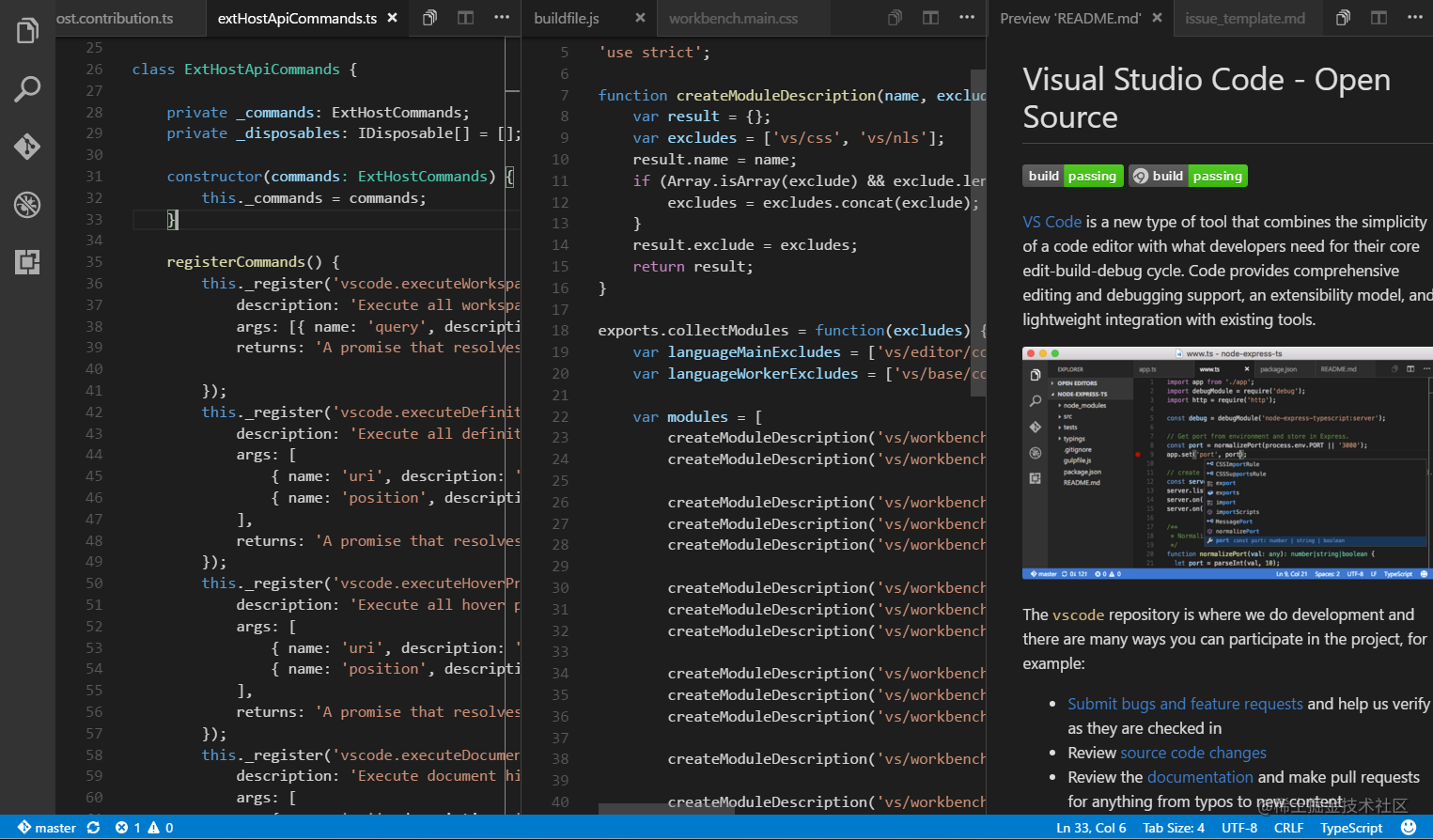
Task: Click the feedback smiley in status bar
Action: click(x=1408, y=828)
